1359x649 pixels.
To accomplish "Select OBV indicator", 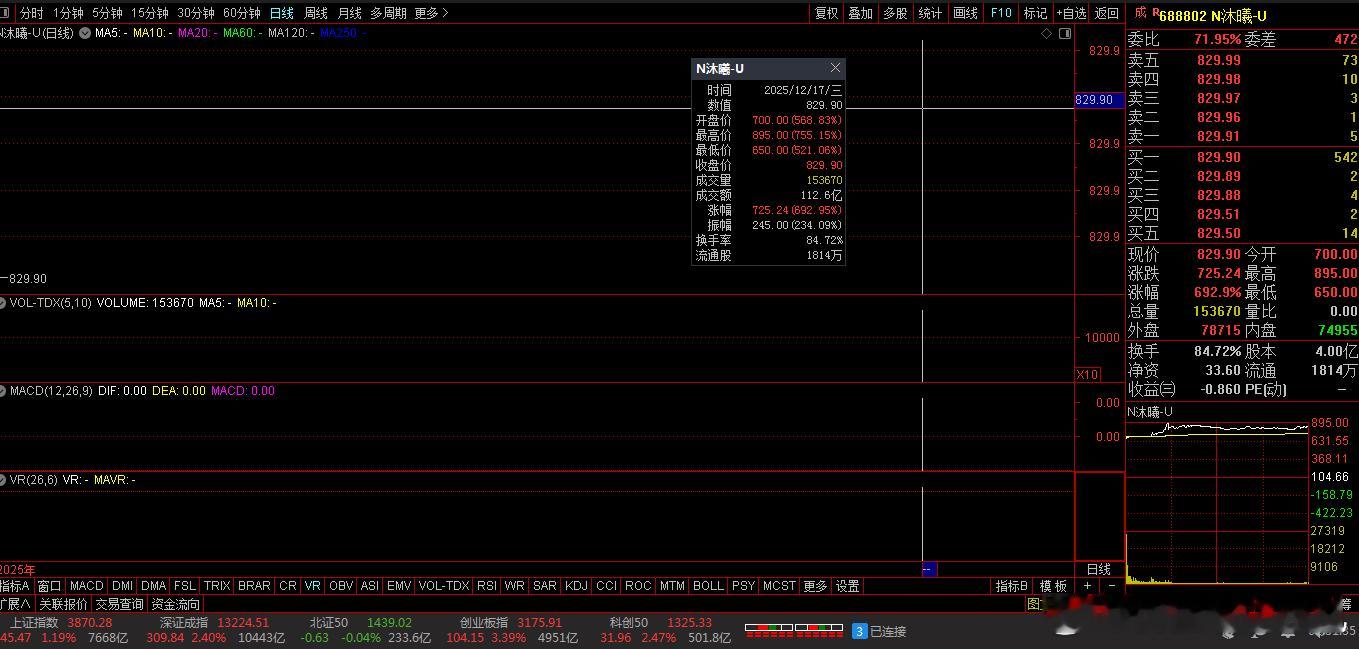I will 341,586.
